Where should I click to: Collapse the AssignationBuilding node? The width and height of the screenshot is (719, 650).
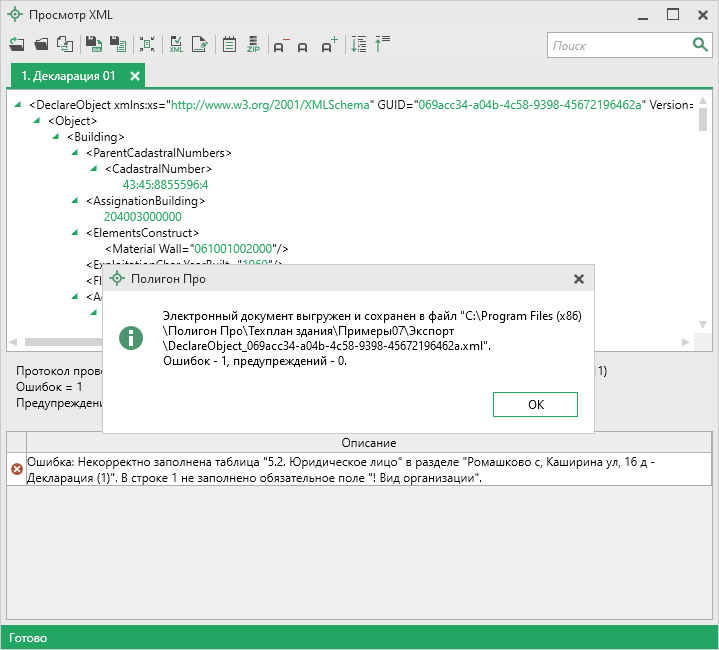point(77,200)
